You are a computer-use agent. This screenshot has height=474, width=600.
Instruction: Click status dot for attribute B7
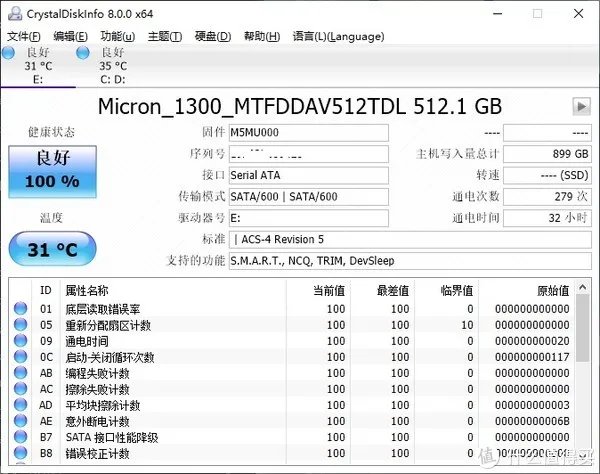point(20,437)
